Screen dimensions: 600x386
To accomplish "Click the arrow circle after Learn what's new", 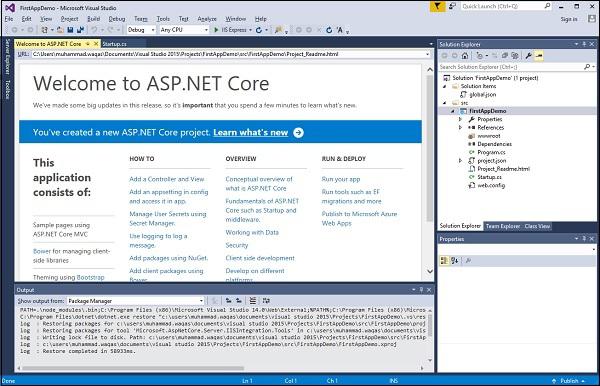I will tap(298, 132).
